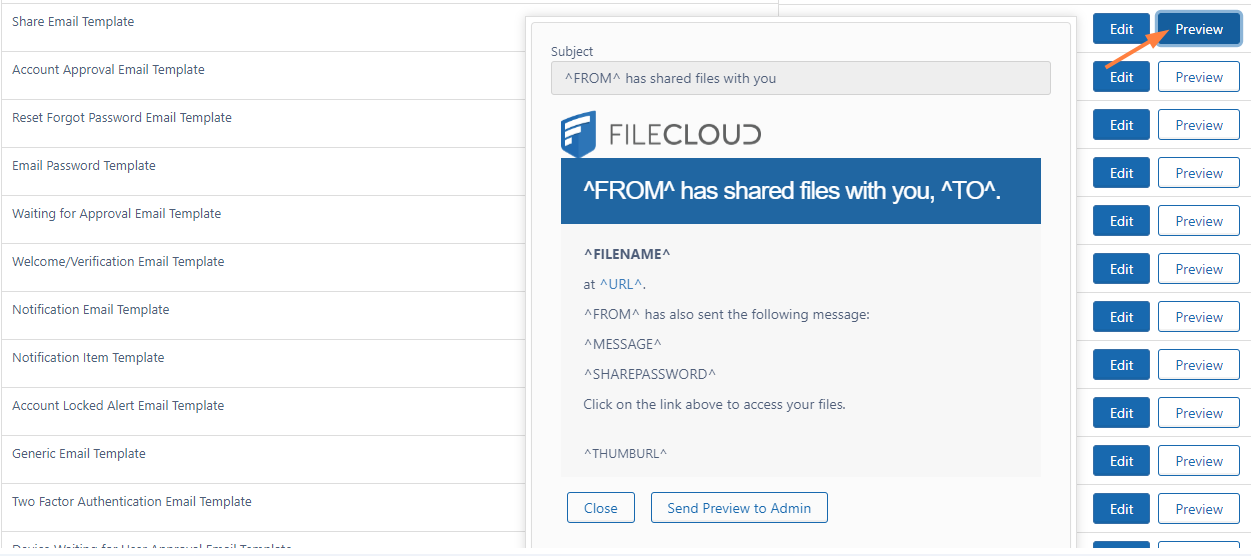This screenshot has height=556, width=1251.
Task: Click the Subject field in preview
Action: tap(800, 78)
